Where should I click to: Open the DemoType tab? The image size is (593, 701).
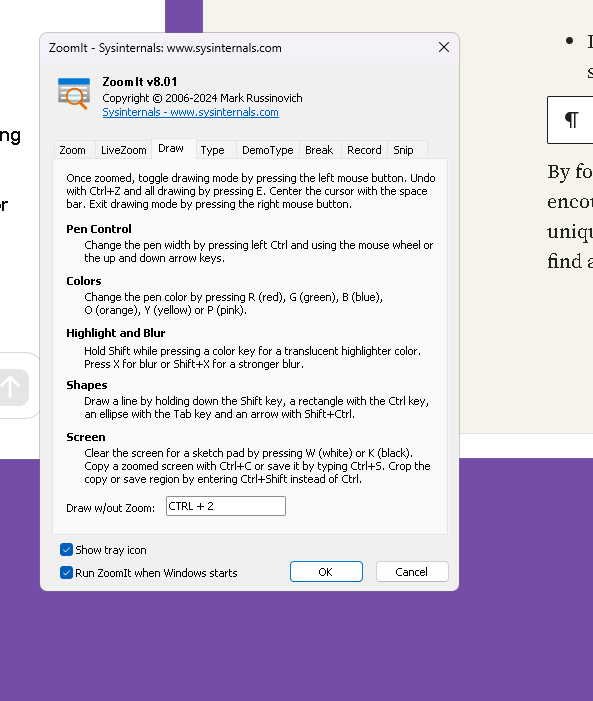point(267,150)
